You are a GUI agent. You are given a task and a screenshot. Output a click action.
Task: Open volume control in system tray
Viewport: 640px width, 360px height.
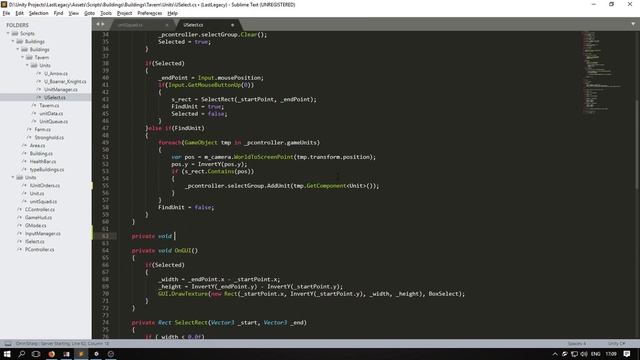pos(584,354)
